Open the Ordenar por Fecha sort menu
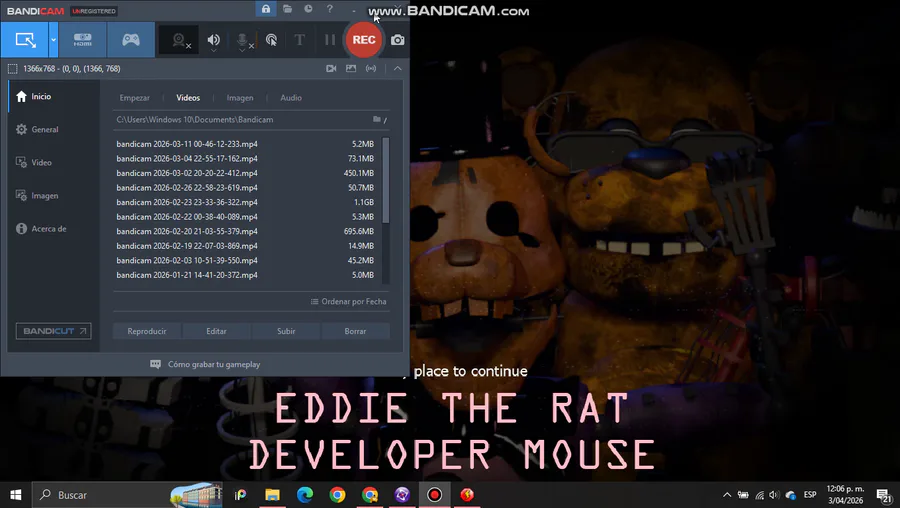The width and height of the screenshot is (900, 508). point(348,301)
